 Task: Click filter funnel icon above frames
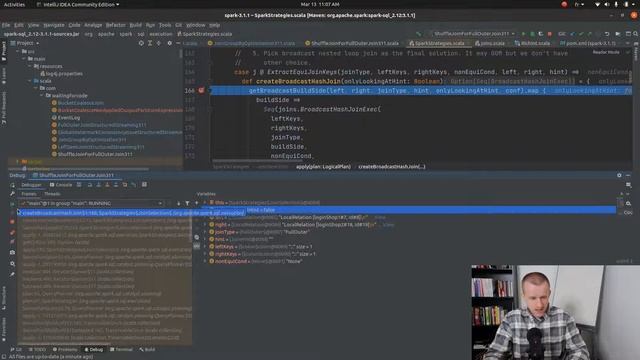(187, 203)
